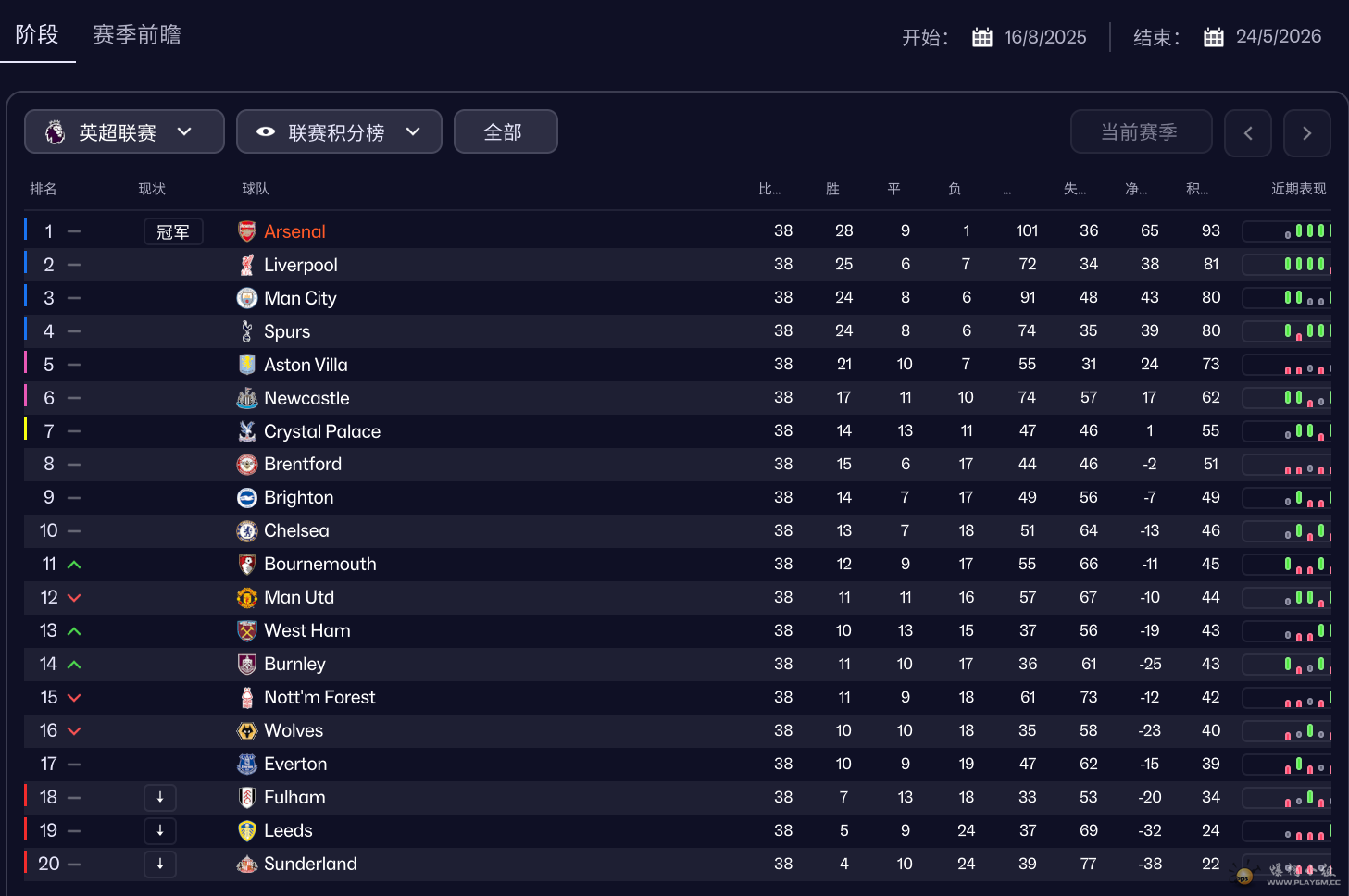Go to the next season arrow
This screenshot has width=1349, height=896.
(x=1306, y=133)
